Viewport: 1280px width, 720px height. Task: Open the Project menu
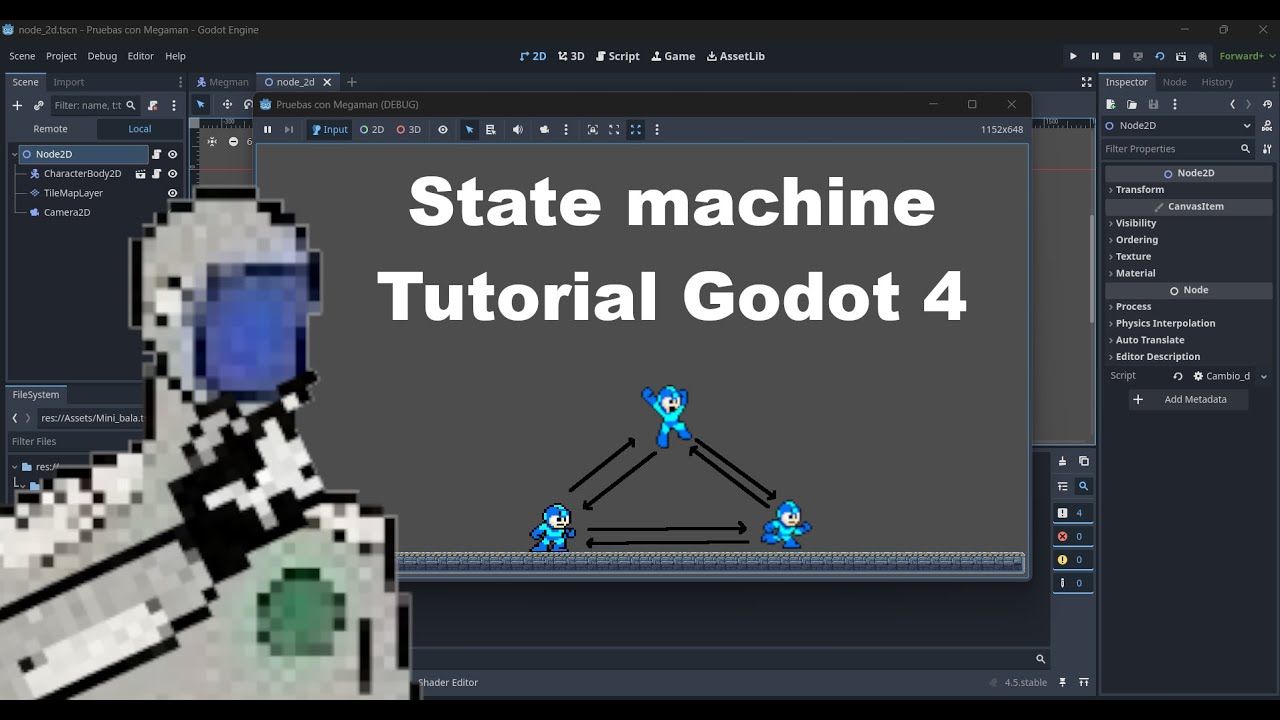pyautogui.click(x=61, y=56)
